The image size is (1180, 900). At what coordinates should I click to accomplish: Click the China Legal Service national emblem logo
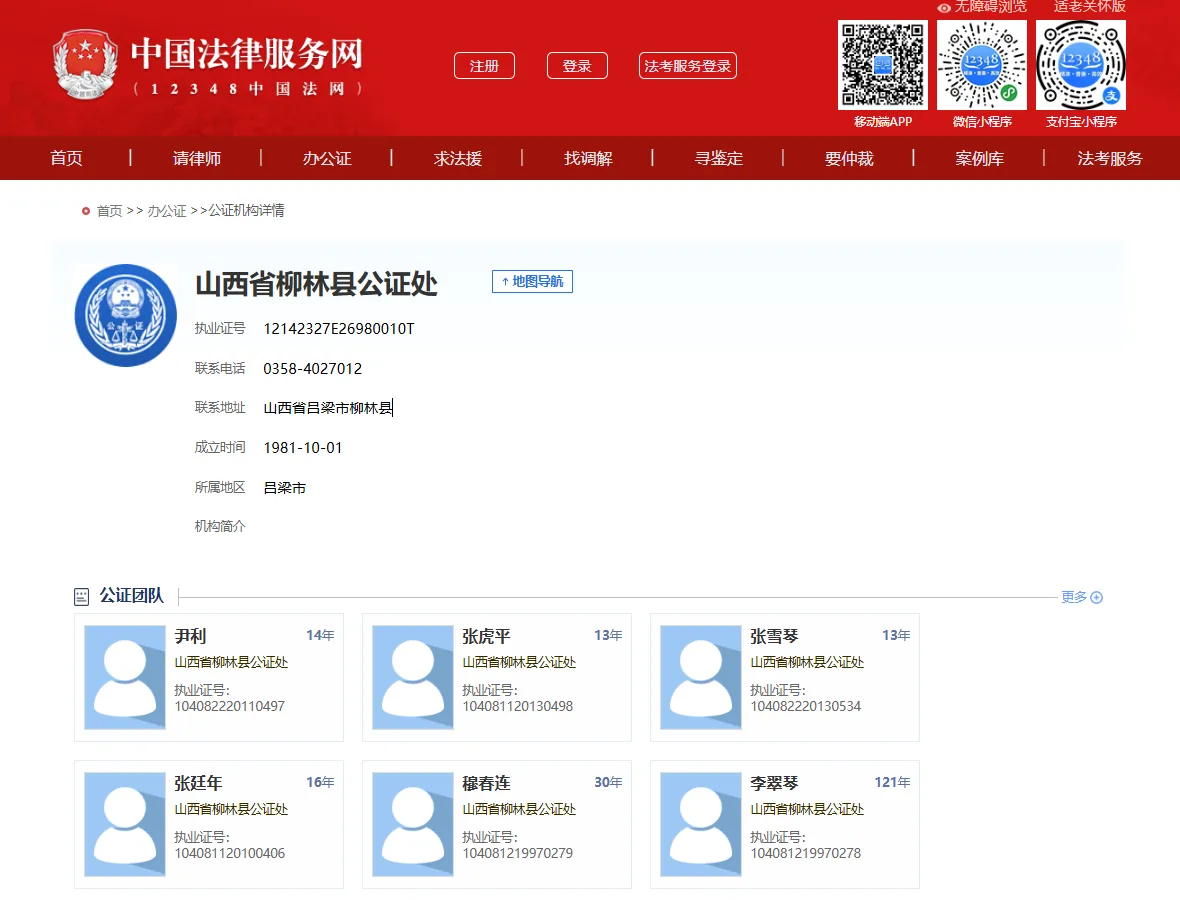click(85, 65)
